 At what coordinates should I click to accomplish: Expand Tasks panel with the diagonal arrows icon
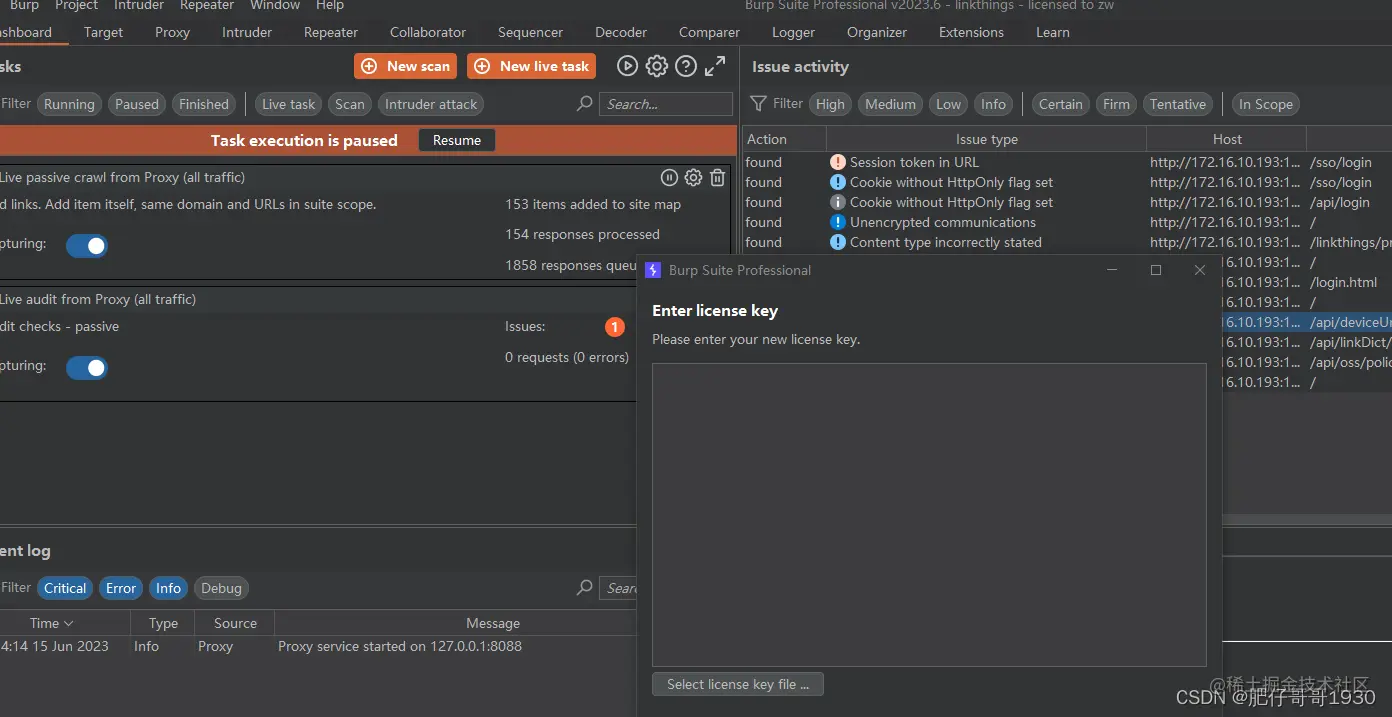point(715,66)
